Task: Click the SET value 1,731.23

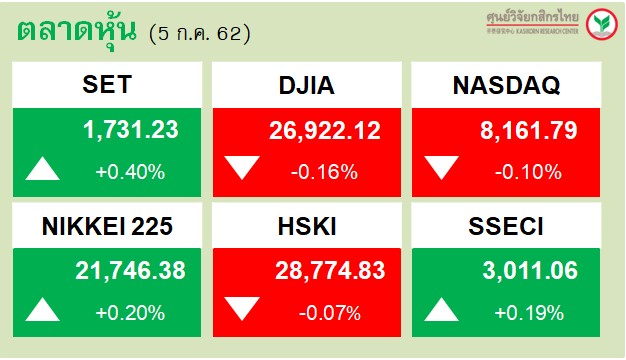Action: click(131, 131)
